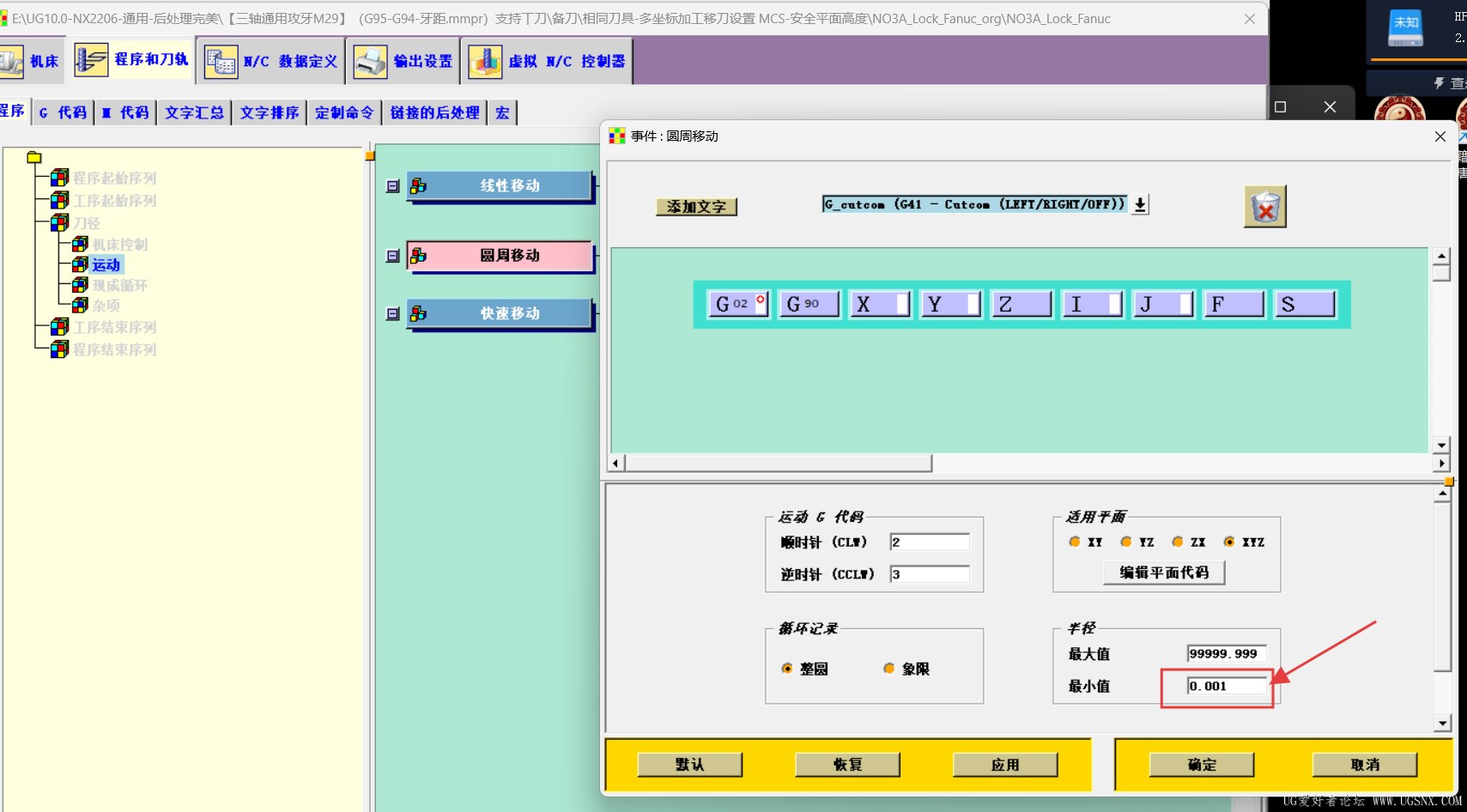
Task: Select the G02 address block
Action: (x=737, y=303)
